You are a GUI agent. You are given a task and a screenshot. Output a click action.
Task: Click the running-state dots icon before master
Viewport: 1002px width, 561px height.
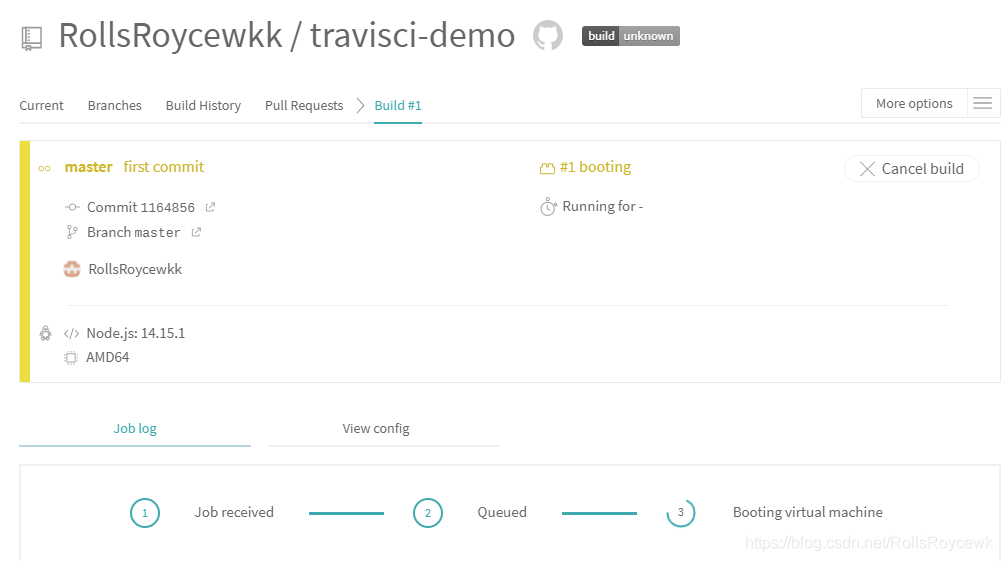pos(45,169)
